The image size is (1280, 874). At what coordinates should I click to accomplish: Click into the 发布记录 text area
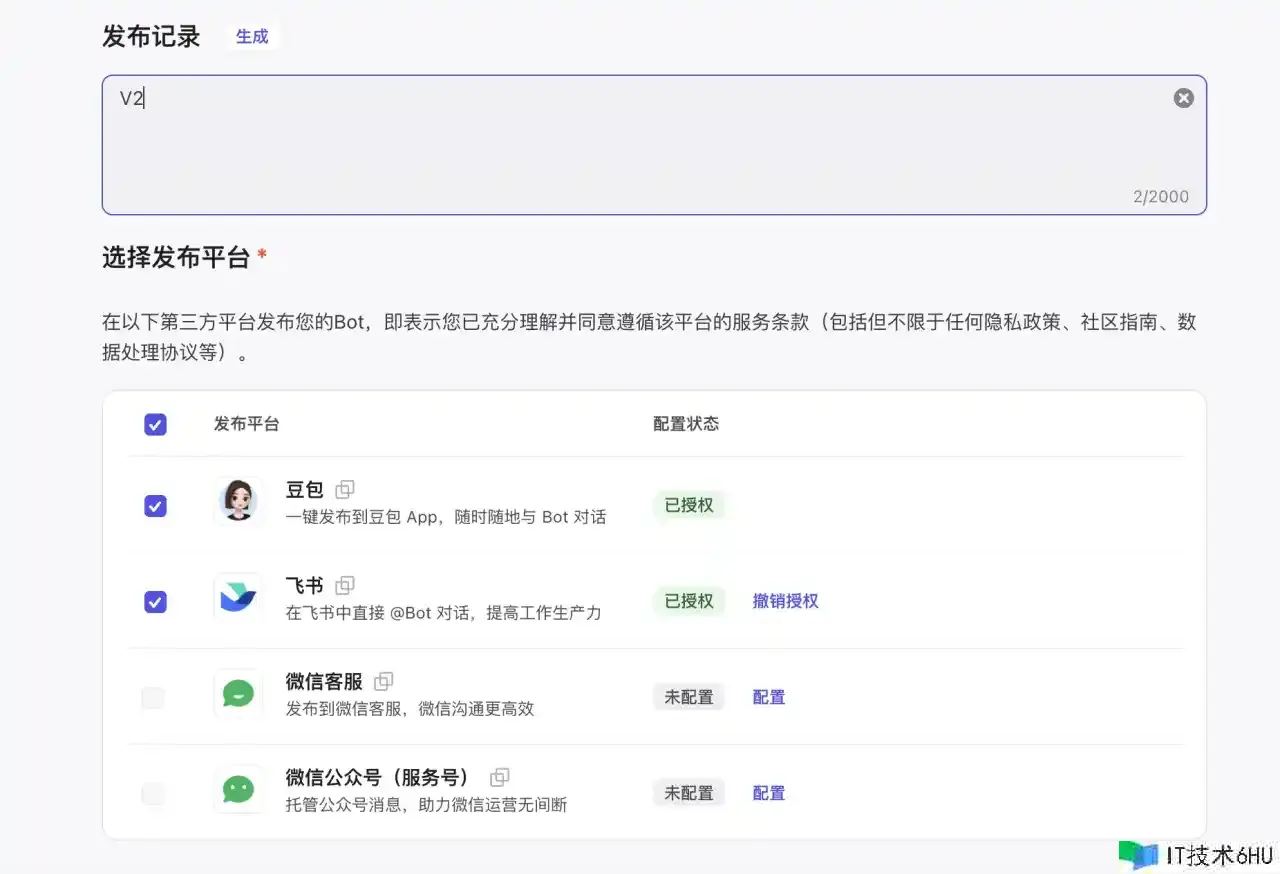[640, 150]
